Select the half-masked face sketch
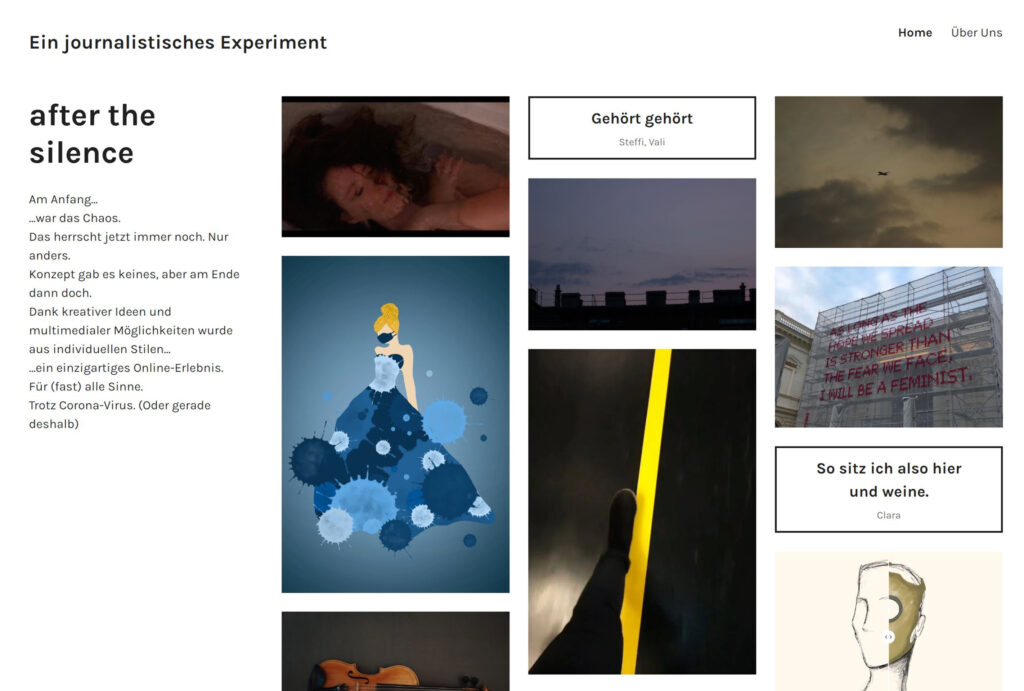 pos(888,621)
